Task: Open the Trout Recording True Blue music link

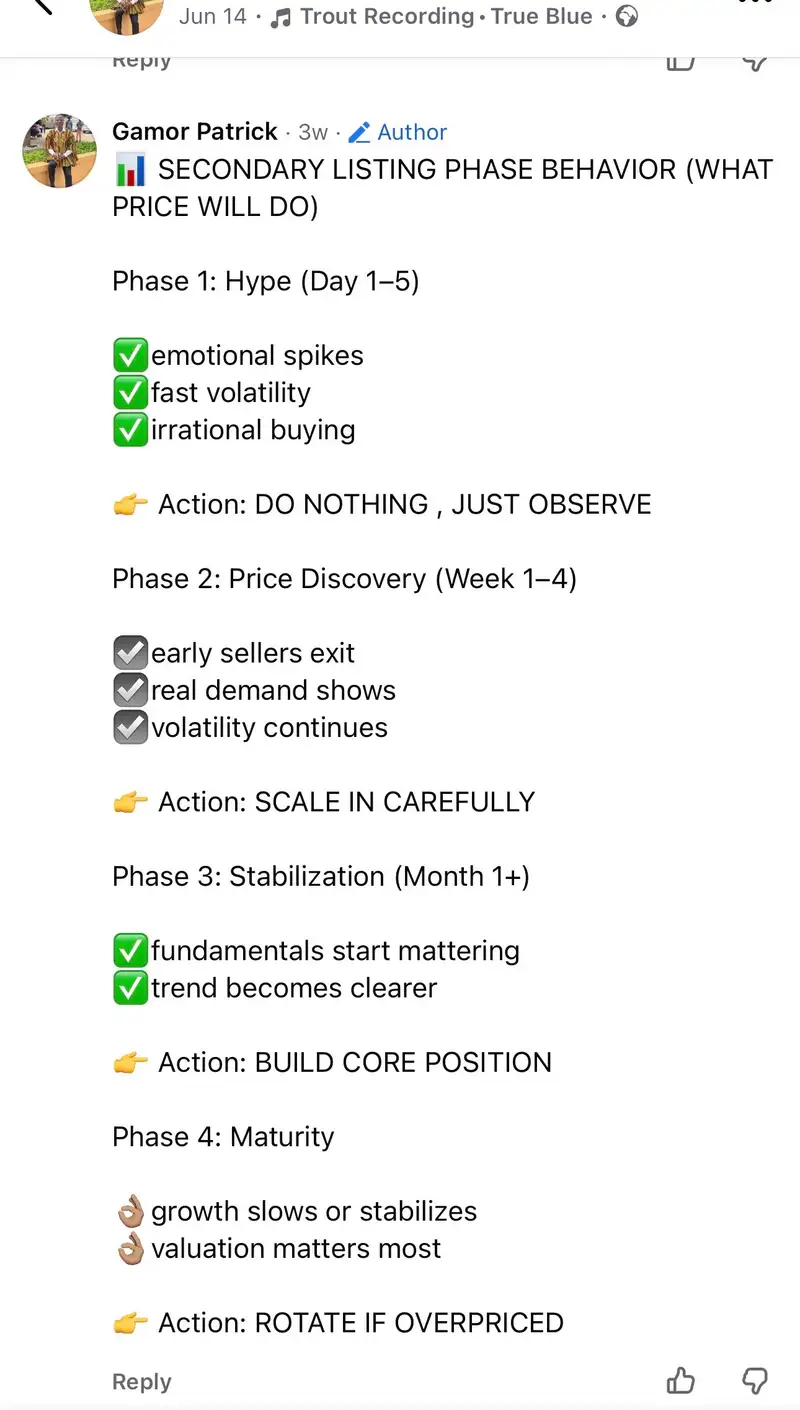Action: 446,17
